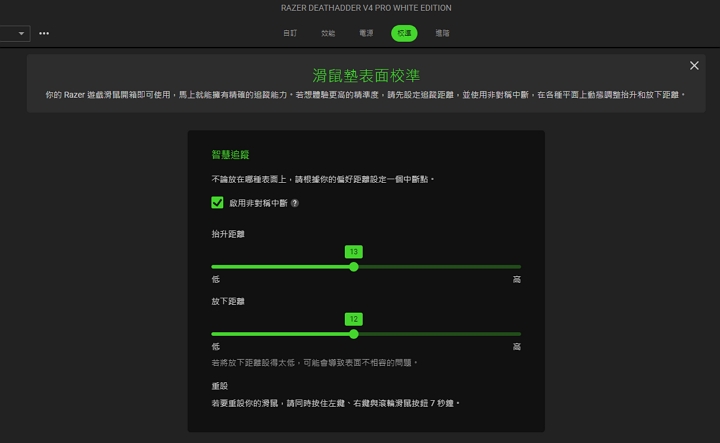Click the 重設 heading
Screen dimensions: 720x443
click(x=219, y=386)
